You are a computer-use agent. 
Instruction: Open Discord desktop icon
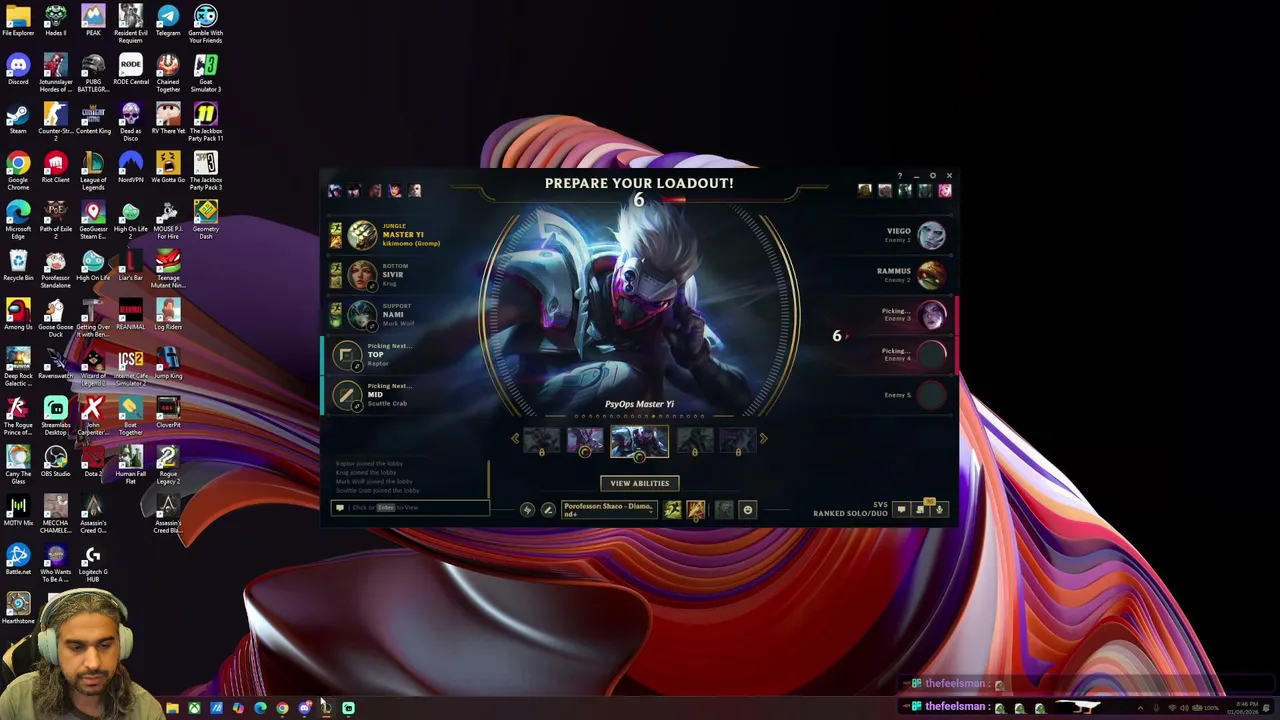(18, 69)
